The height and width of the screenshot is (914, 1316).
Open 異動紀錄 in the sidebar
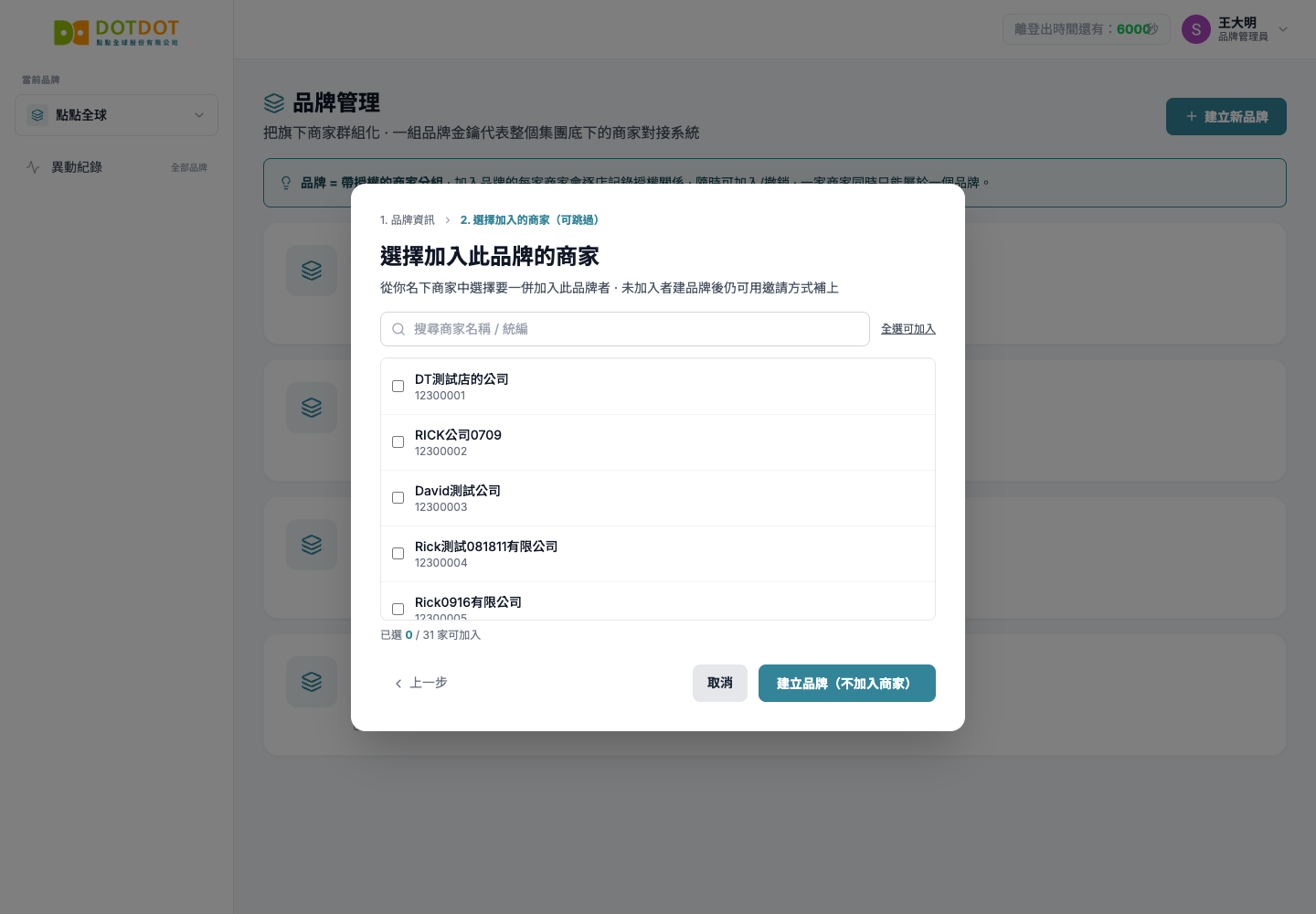click(116, 167)
